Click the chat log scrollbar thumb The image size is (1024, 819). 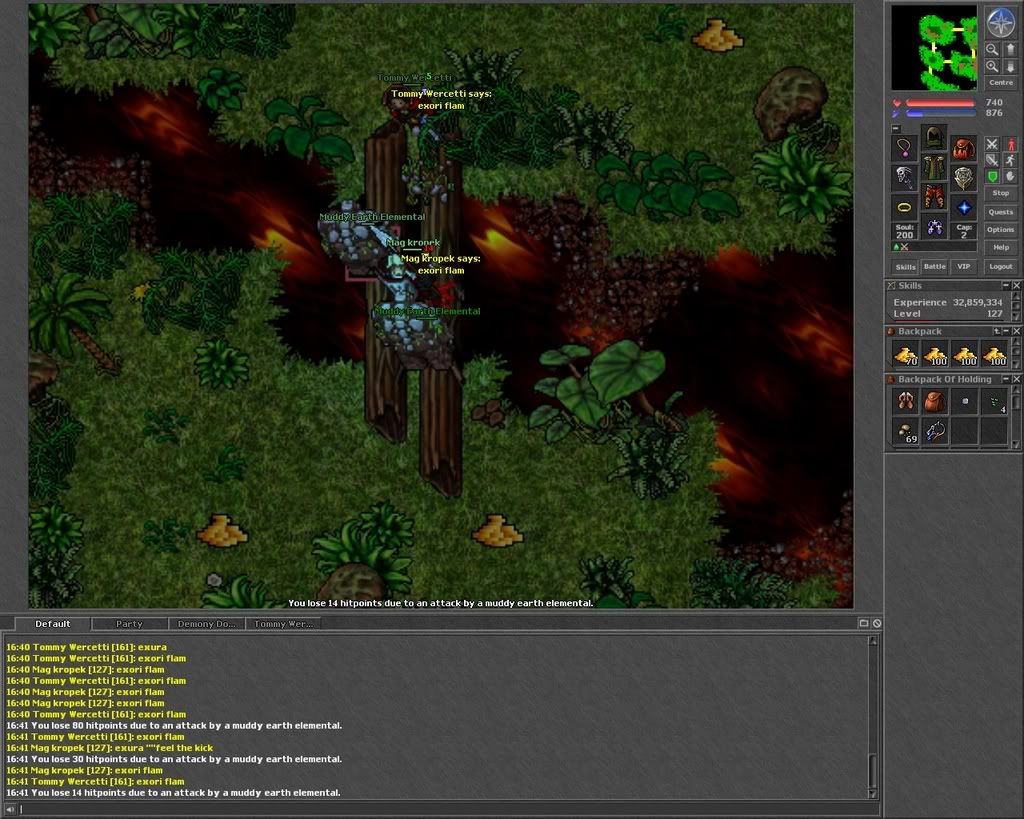pos(872,771)
